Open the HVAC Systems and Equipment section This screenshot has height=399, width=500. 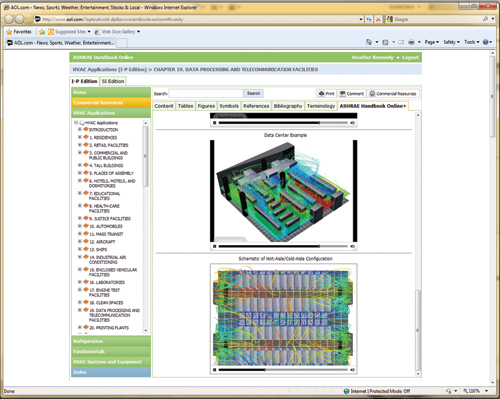(x=111, y=362)
